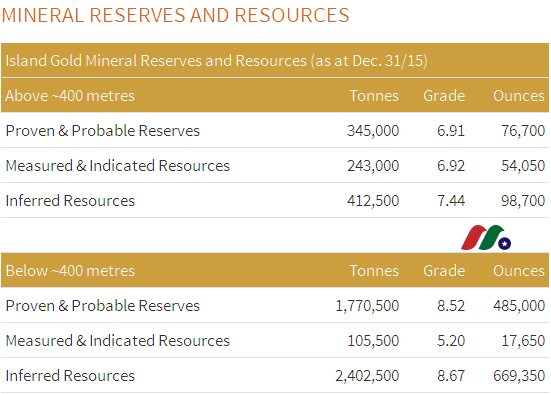Select the 2,402,500 tonnes inferred value
This screenshot has width=551, height=394.
(367, 376)
